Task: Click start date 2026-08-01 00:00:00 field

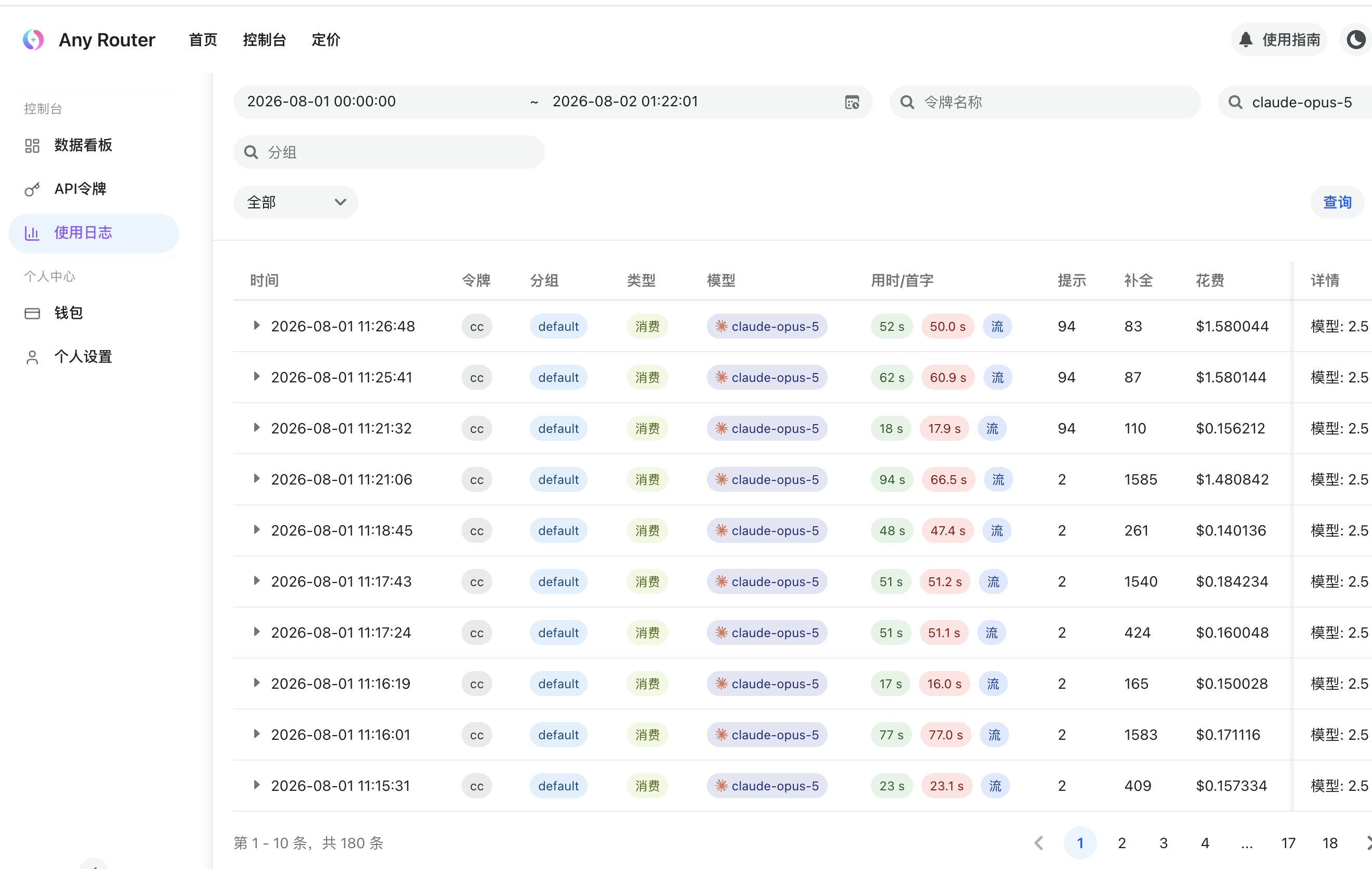Action: coord(321,102)
